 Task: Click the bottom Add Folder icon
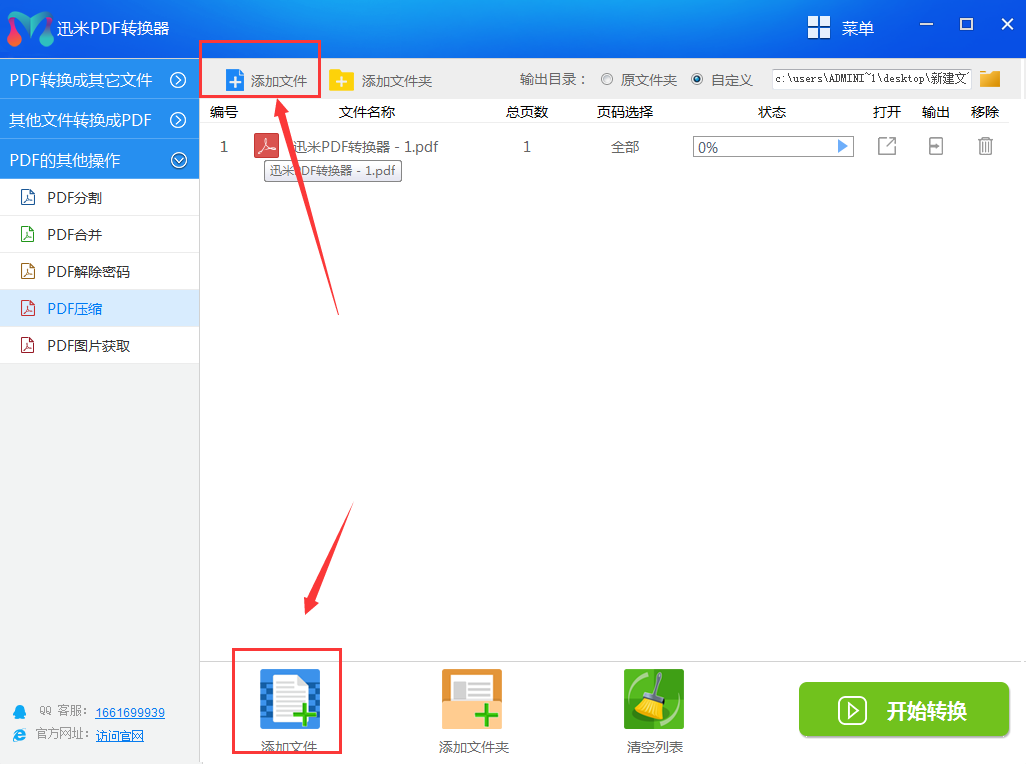tap(472, 699)
